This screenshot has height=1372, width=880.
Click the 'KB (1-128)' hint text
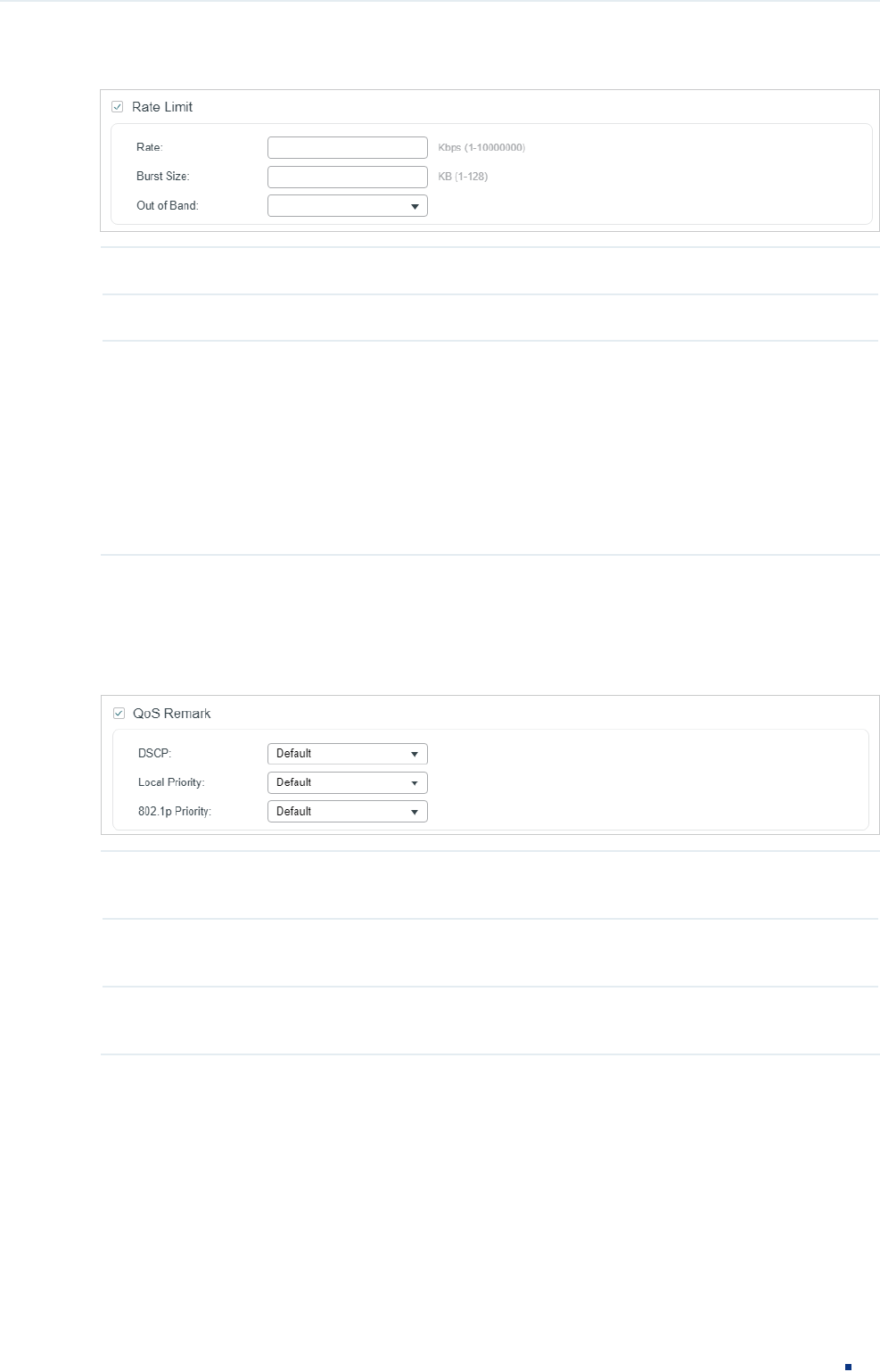click(x=463, y=177)
